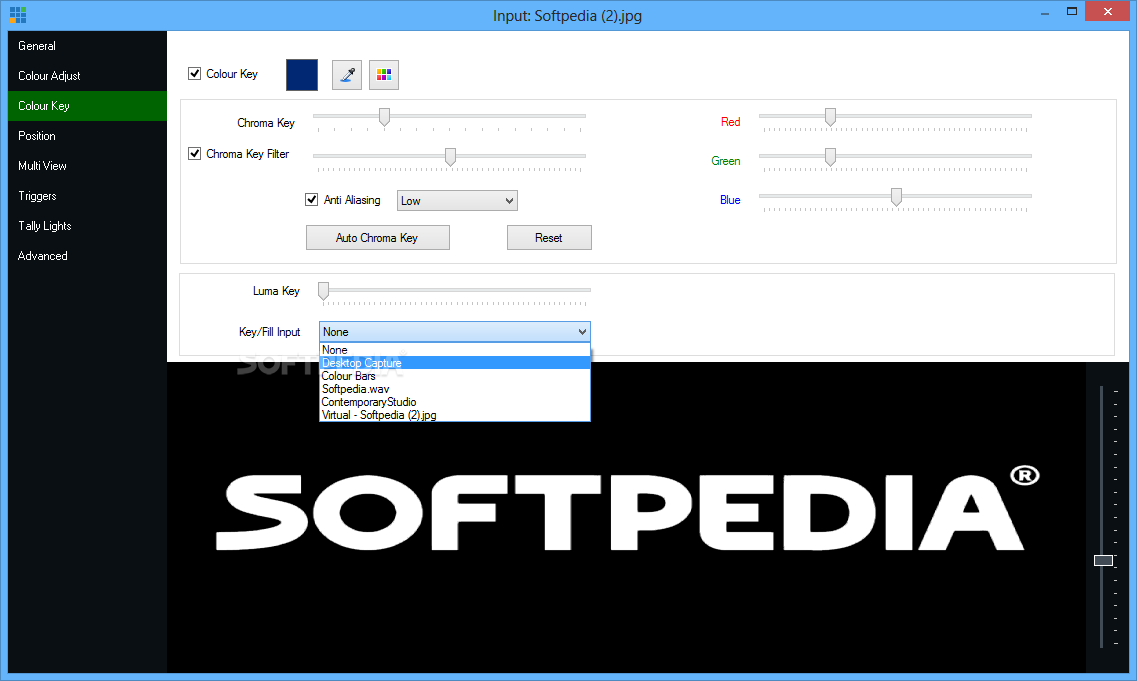This screenshot has width=1137, height=681.
Task: Uncheck the Anti Aliasing checkbox
Action: click(312, 199)
